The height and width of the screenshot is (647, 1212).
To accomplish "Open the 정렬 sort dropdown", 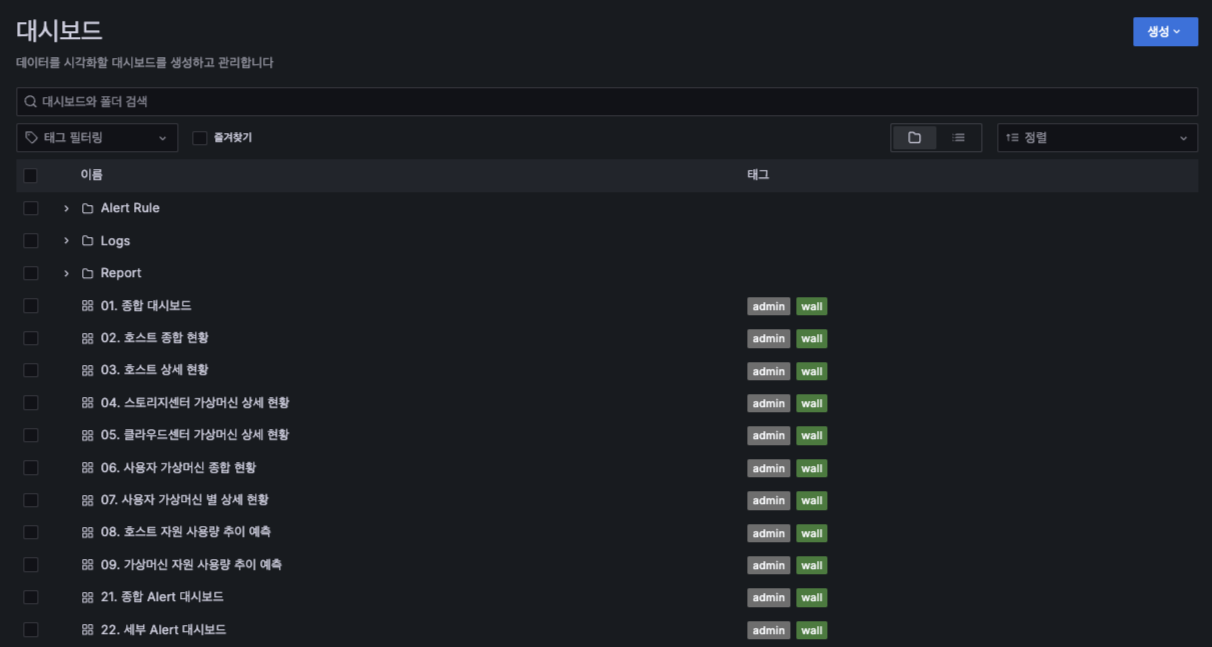I will point(1097,138).
